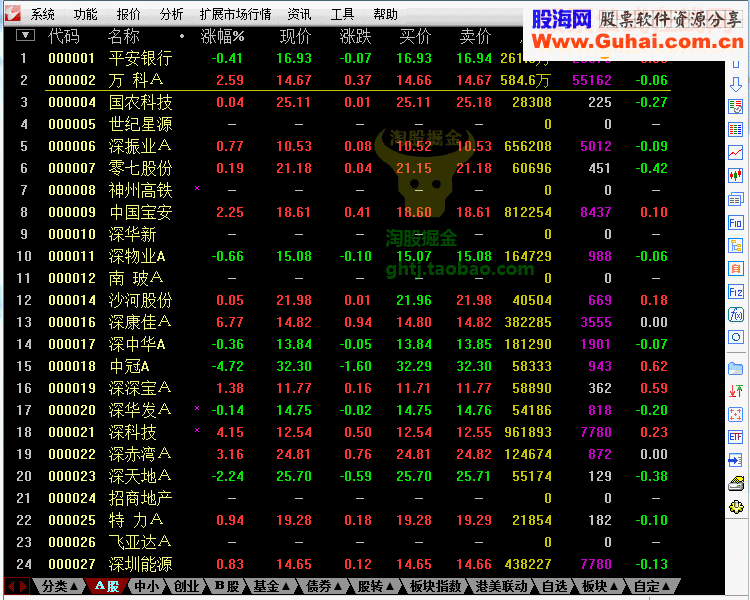Open the candlestick K-line chart icon
The height and width of the screenshot is (600, 750).
(736, 176)
